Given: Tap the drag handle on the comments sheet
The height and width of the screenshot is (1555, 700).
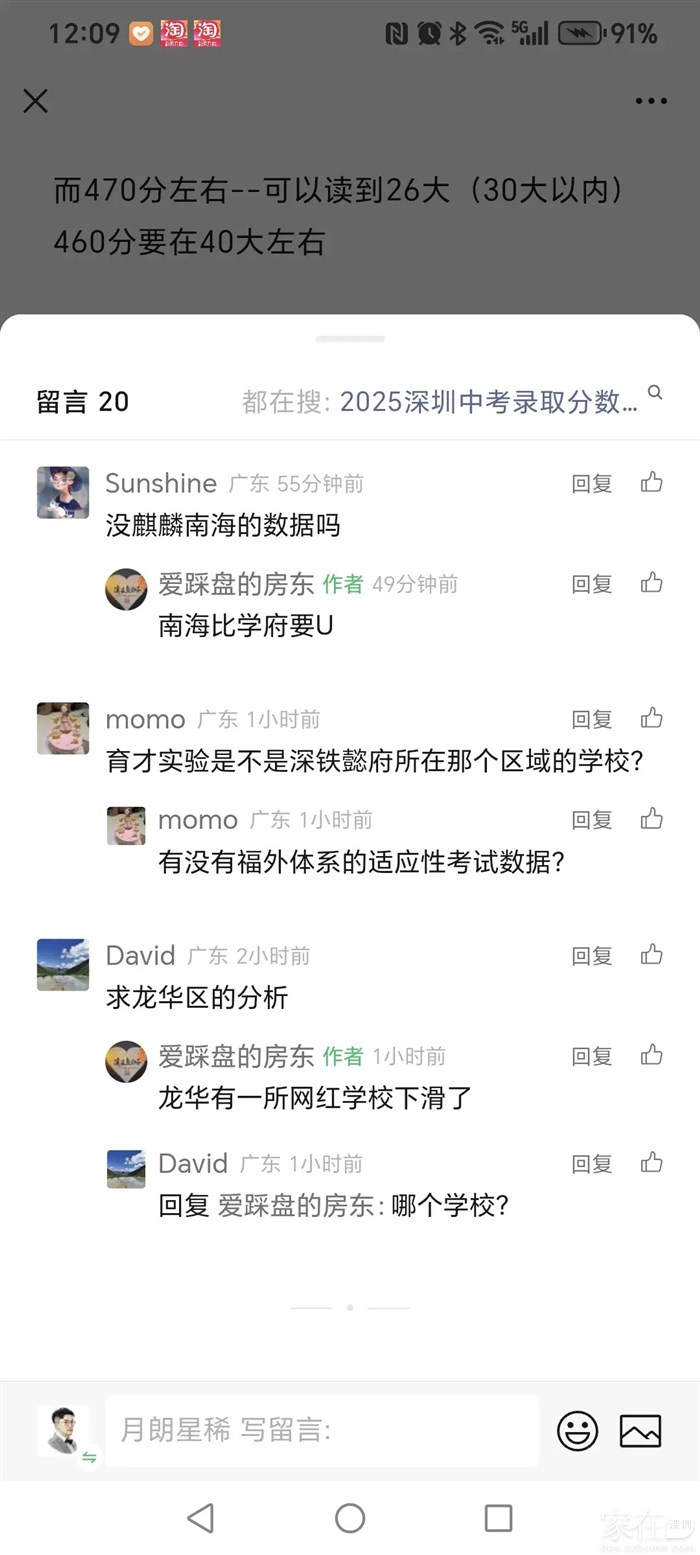Looking at the screenshot, I should pyautogui.click(x=350, y=339).
